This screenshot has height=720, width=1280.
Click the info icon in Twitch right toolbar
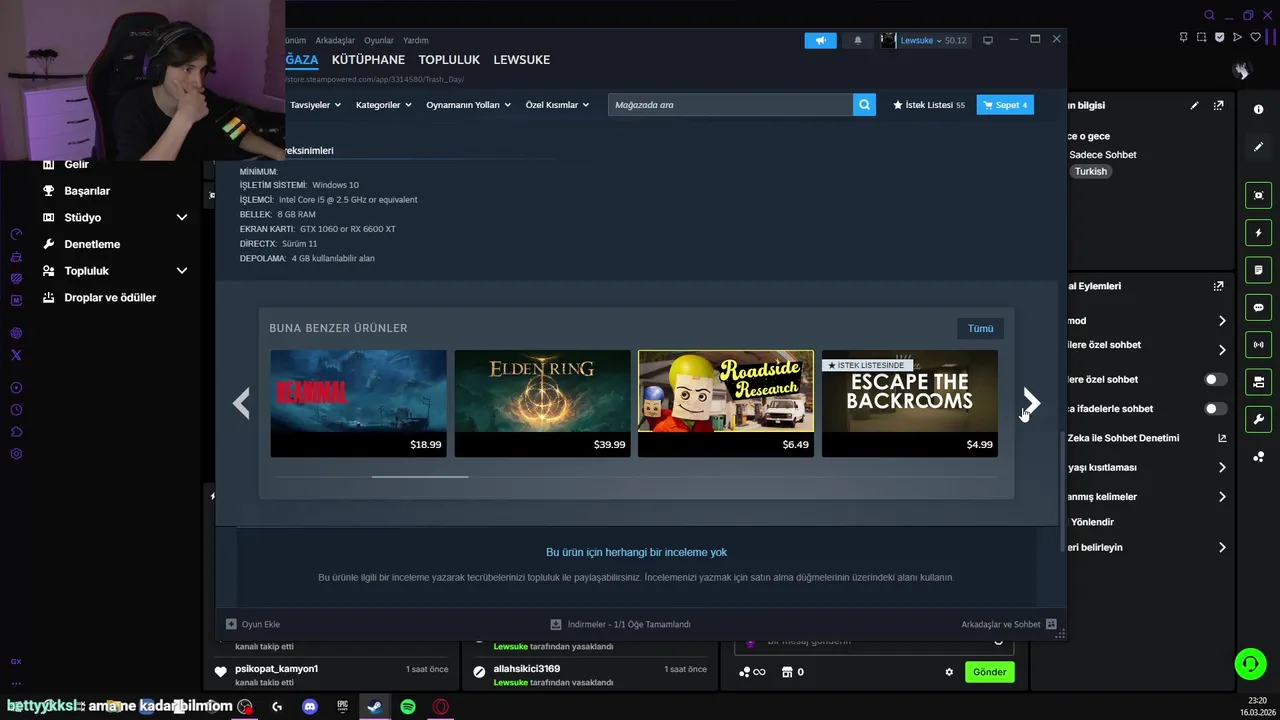(1258, 109)
